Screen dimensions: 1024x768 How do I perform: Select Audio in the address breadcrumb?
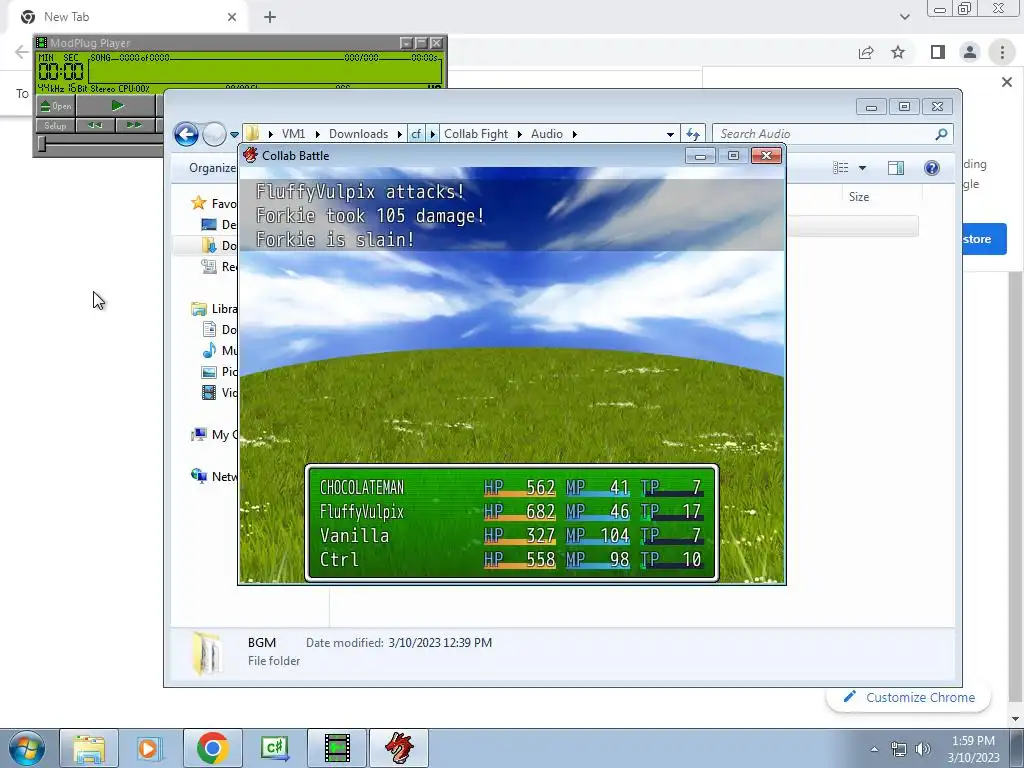[547, 134]
